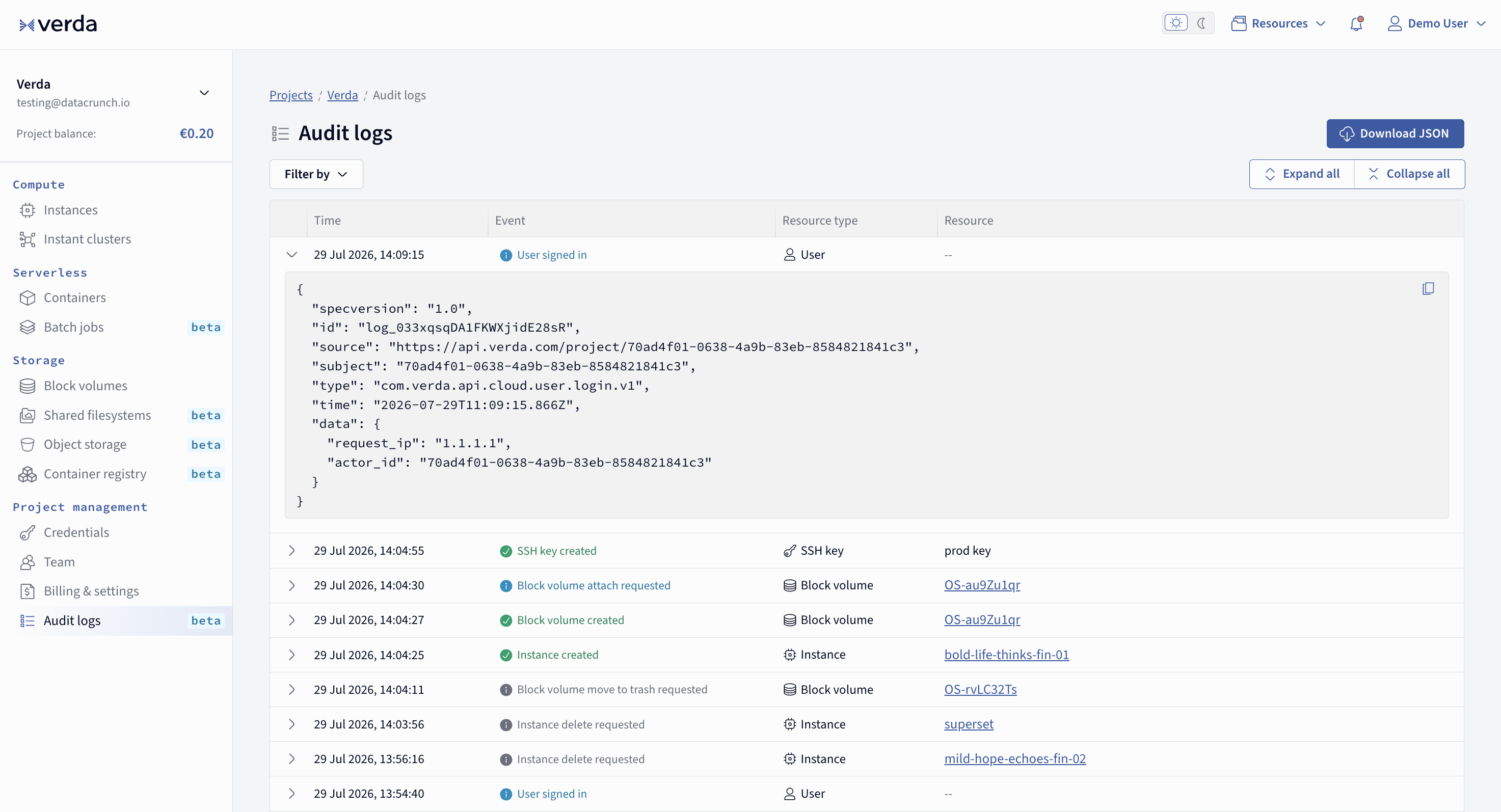The height and width of the screenshot is (812, 1501).
Task: Expand the 14:03:56 Instance delete requested row
Action: [292, 724]
